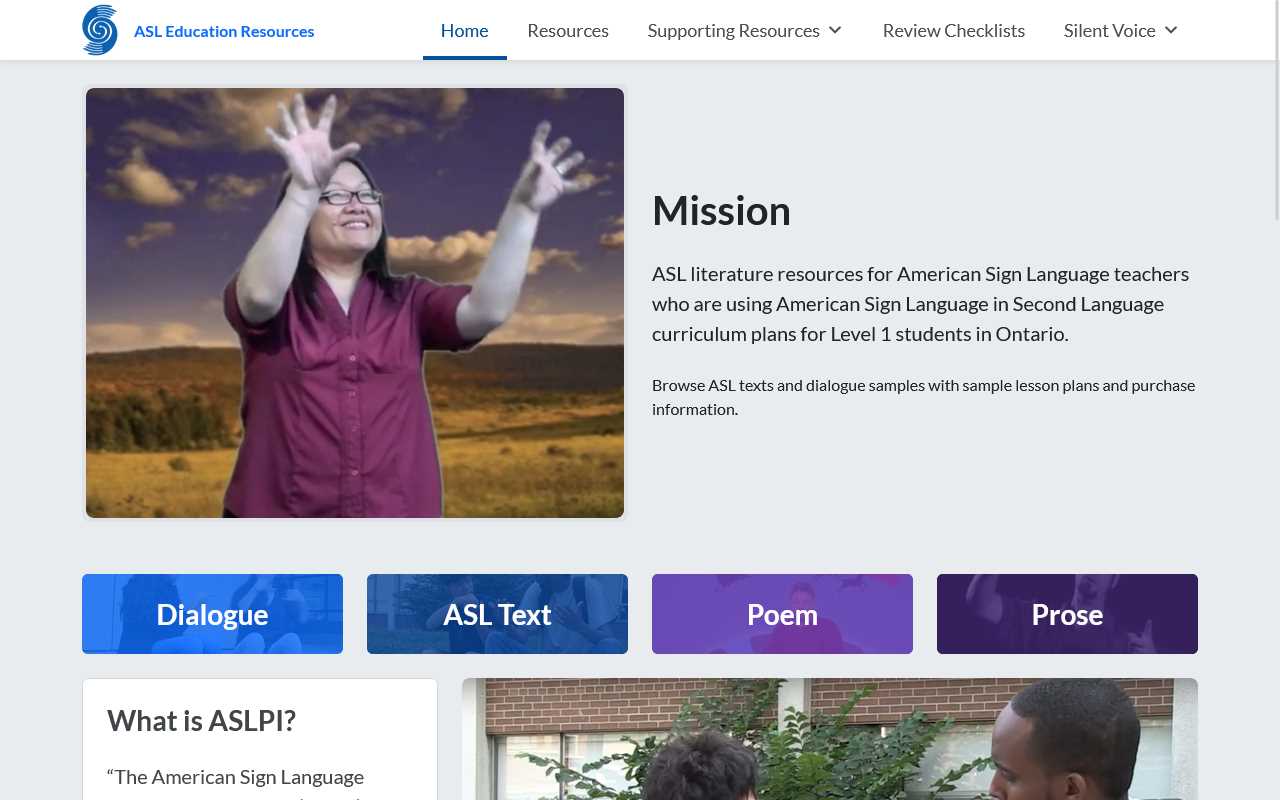The width and height of the screenshot is (1280, 800).
Task: Click the What is ASLPI? heading
Action: [201, 720]
